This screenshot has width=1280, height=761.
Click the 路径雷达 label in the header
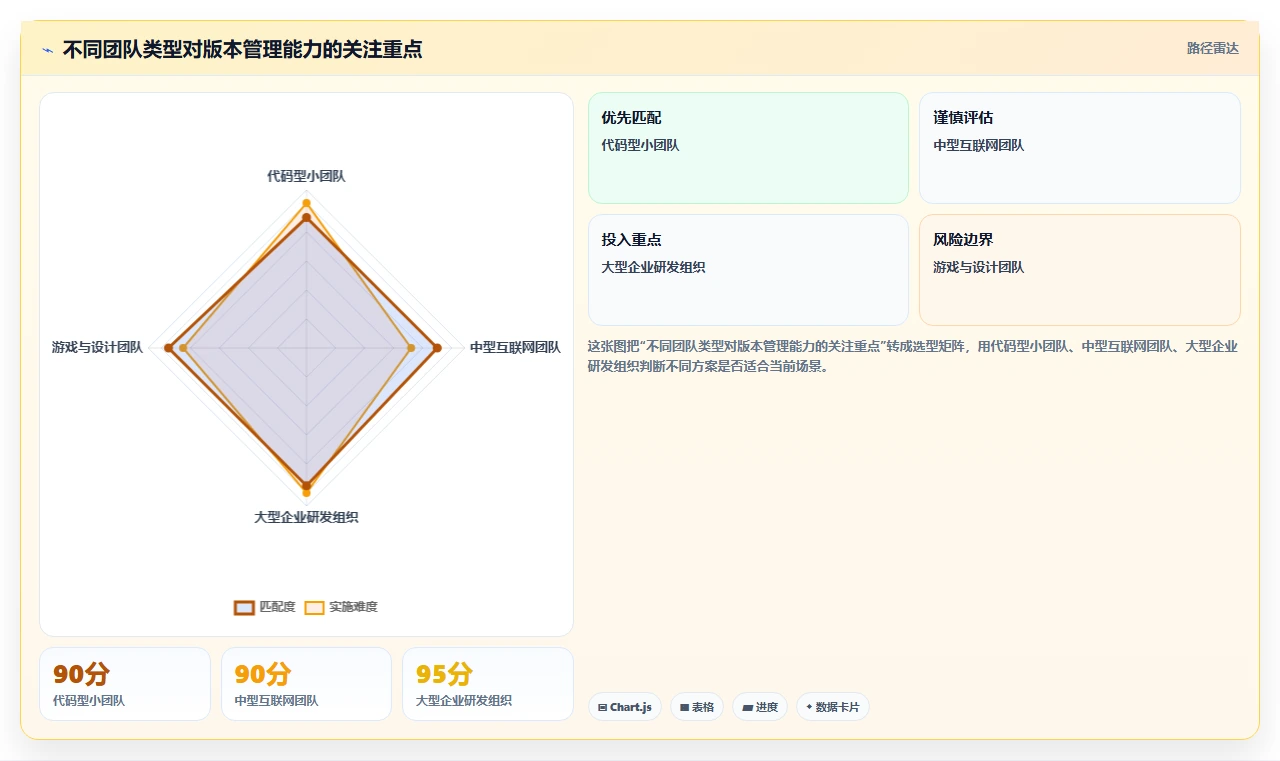point(1212,49)
